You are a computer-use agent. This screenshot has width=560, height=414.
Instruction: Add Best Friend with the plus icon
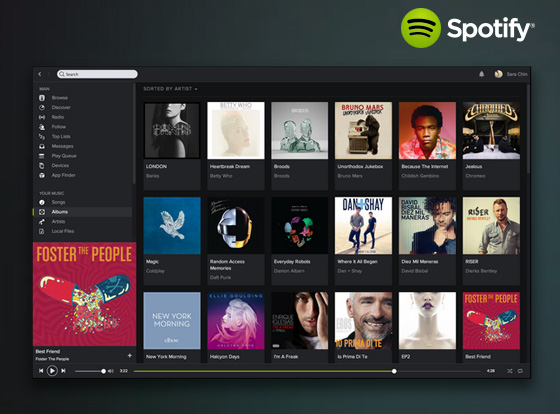130,355
